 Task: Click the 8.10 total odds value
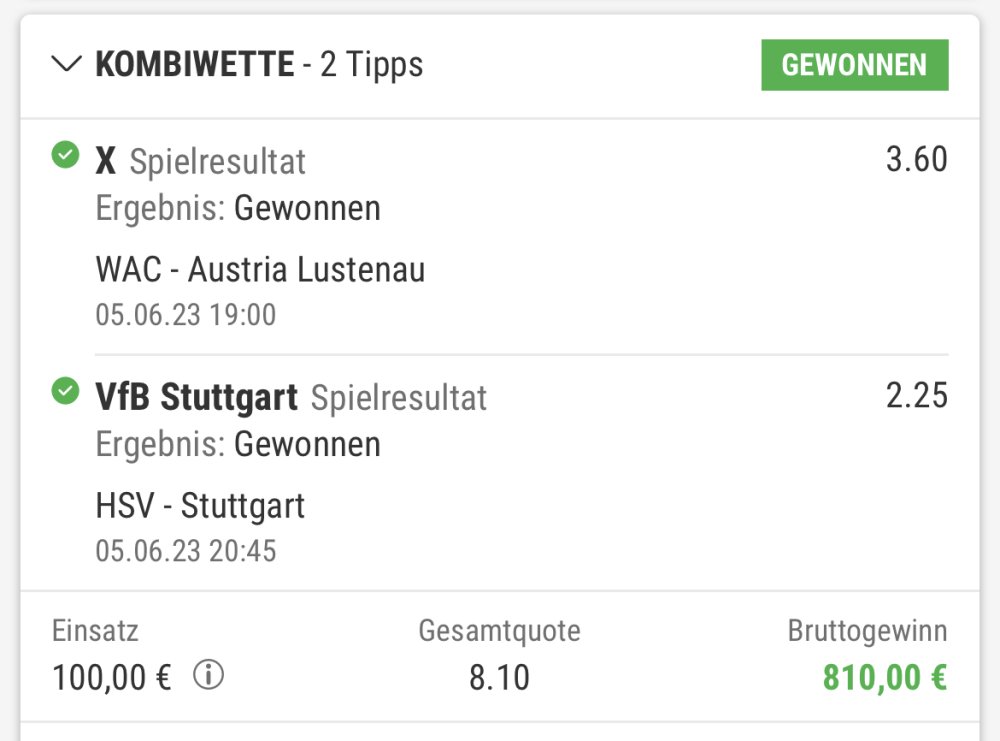click(x=499, y=677)
